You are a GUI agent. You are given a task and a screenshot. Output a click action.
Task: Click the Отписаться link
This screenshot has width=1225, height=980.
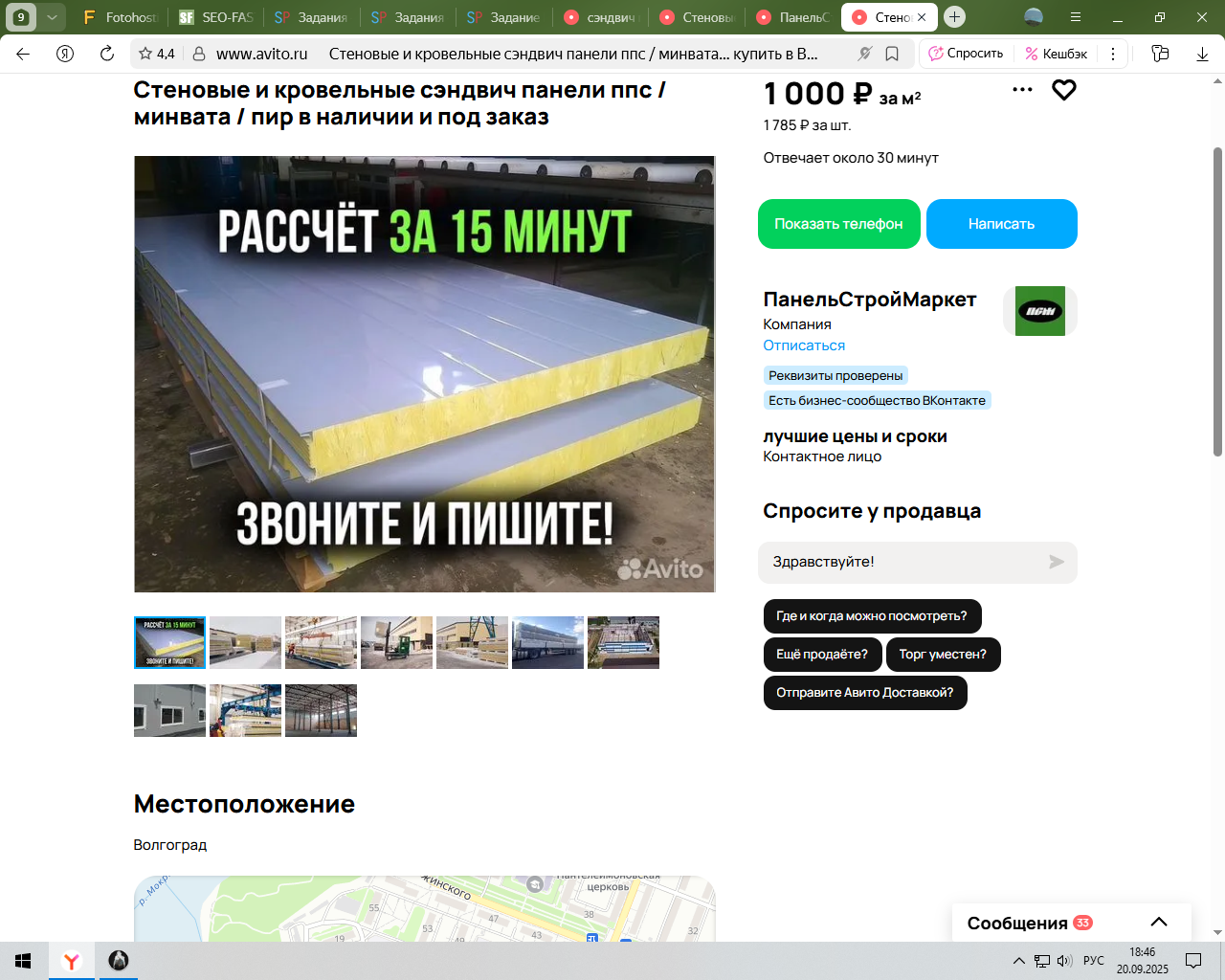[804, 345]
